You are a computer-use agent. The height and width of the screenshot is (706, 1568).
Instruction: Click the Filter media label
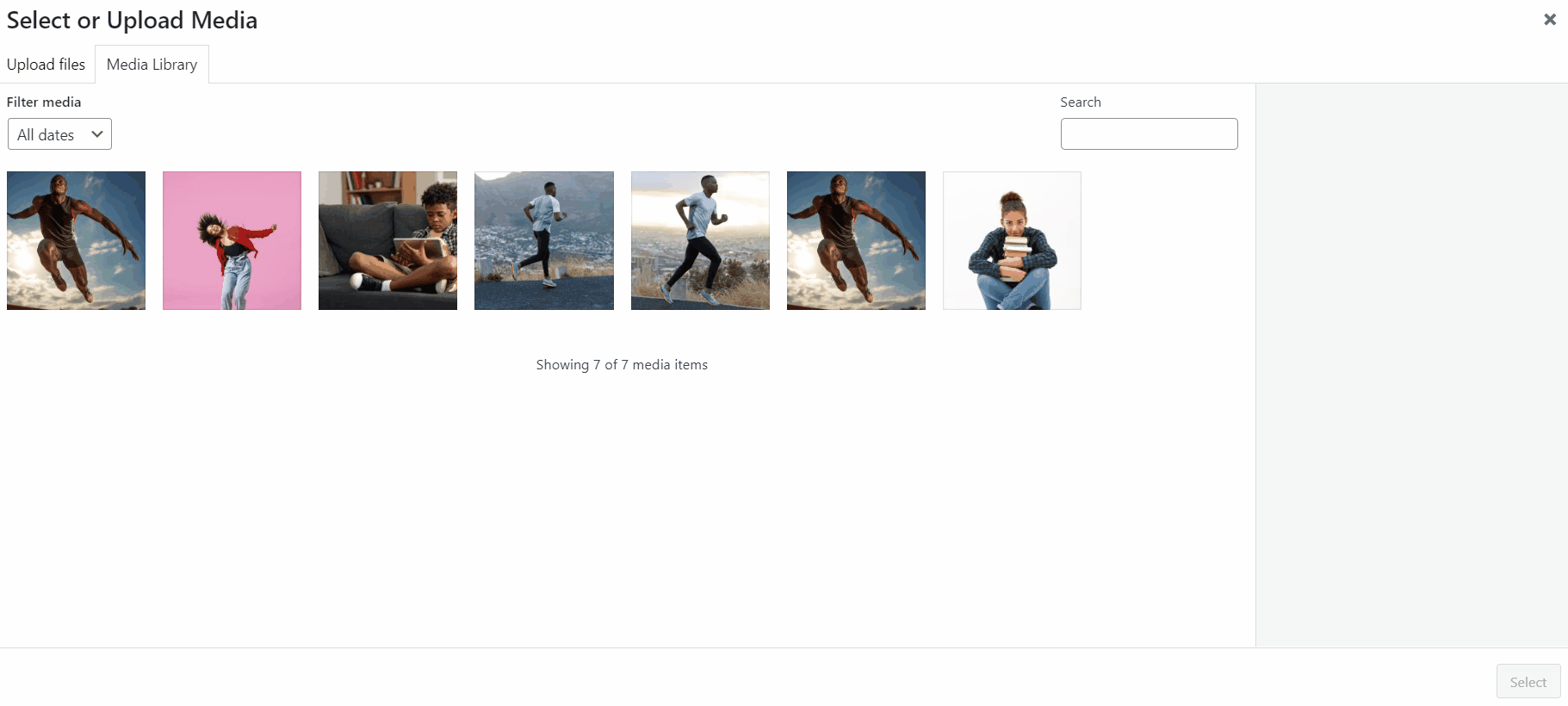44,102
